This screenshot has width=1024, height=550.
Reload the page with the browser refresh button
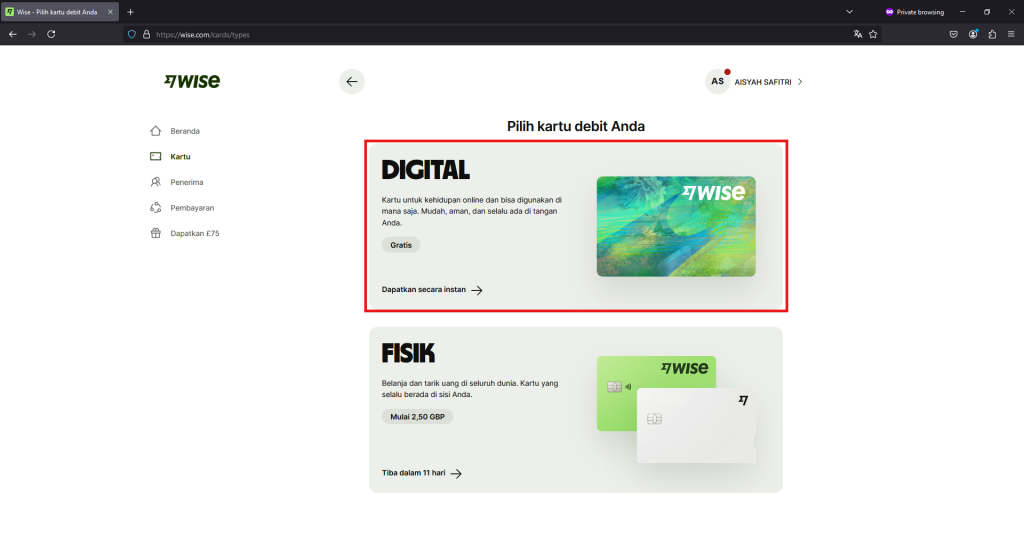[x=51, y=33]
